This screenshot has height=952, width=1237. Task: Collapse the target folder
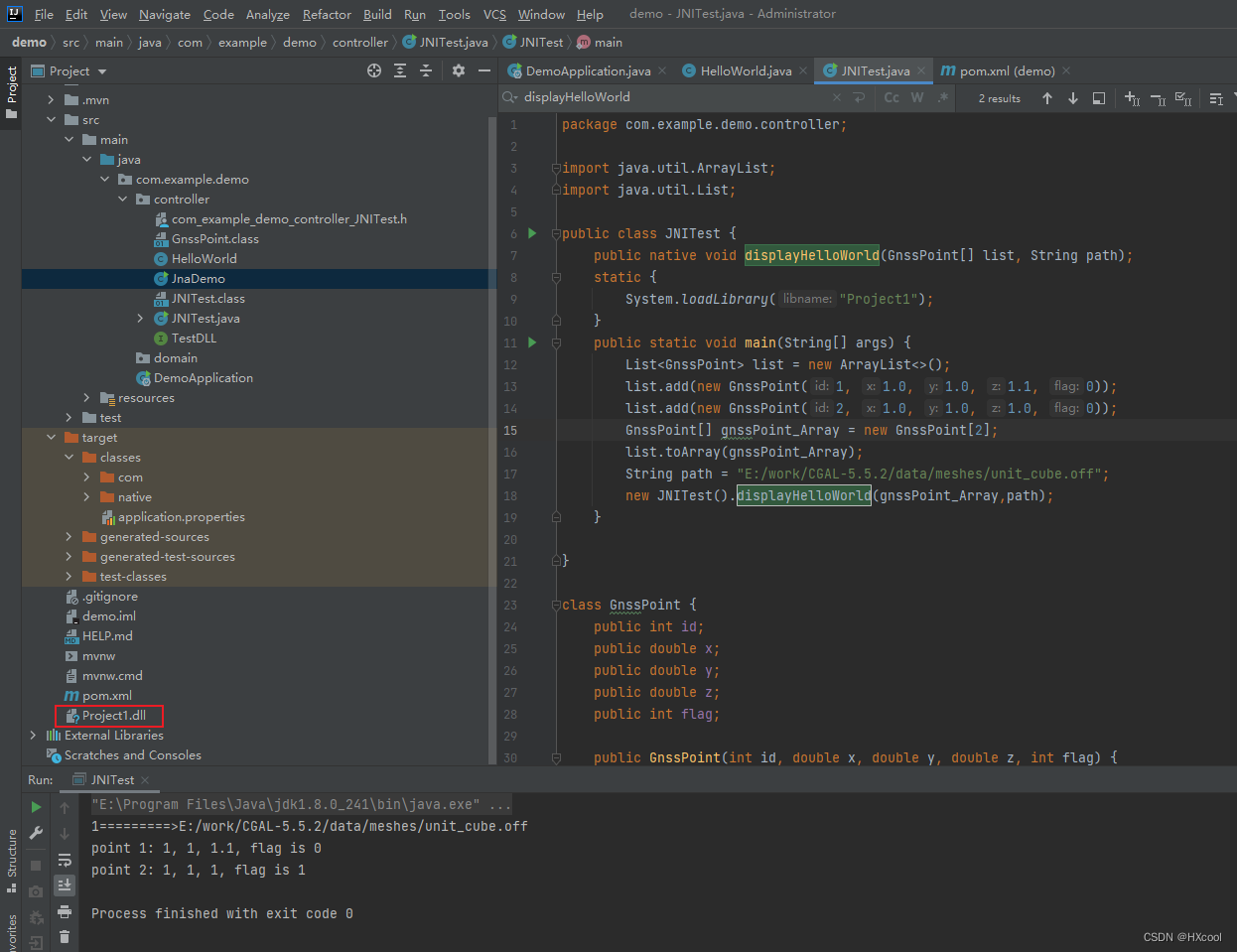(x=51, y=438)
